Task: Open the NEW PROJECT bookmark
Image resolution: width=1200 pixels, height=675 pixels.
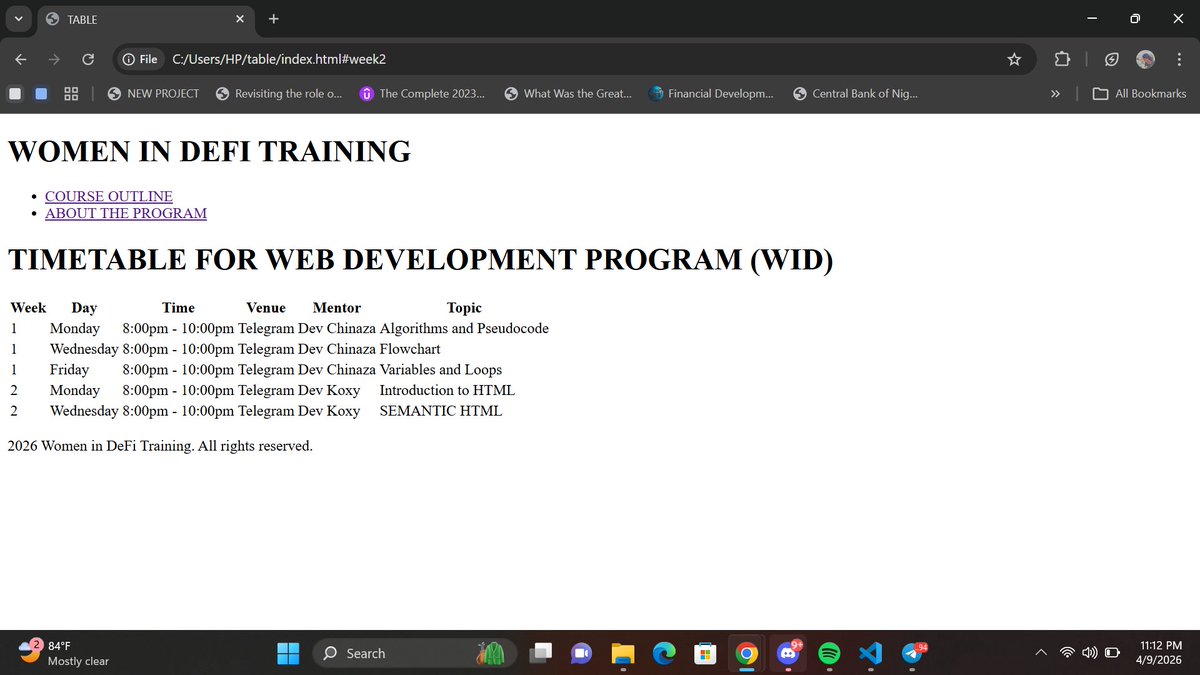Action: (152, 93)
